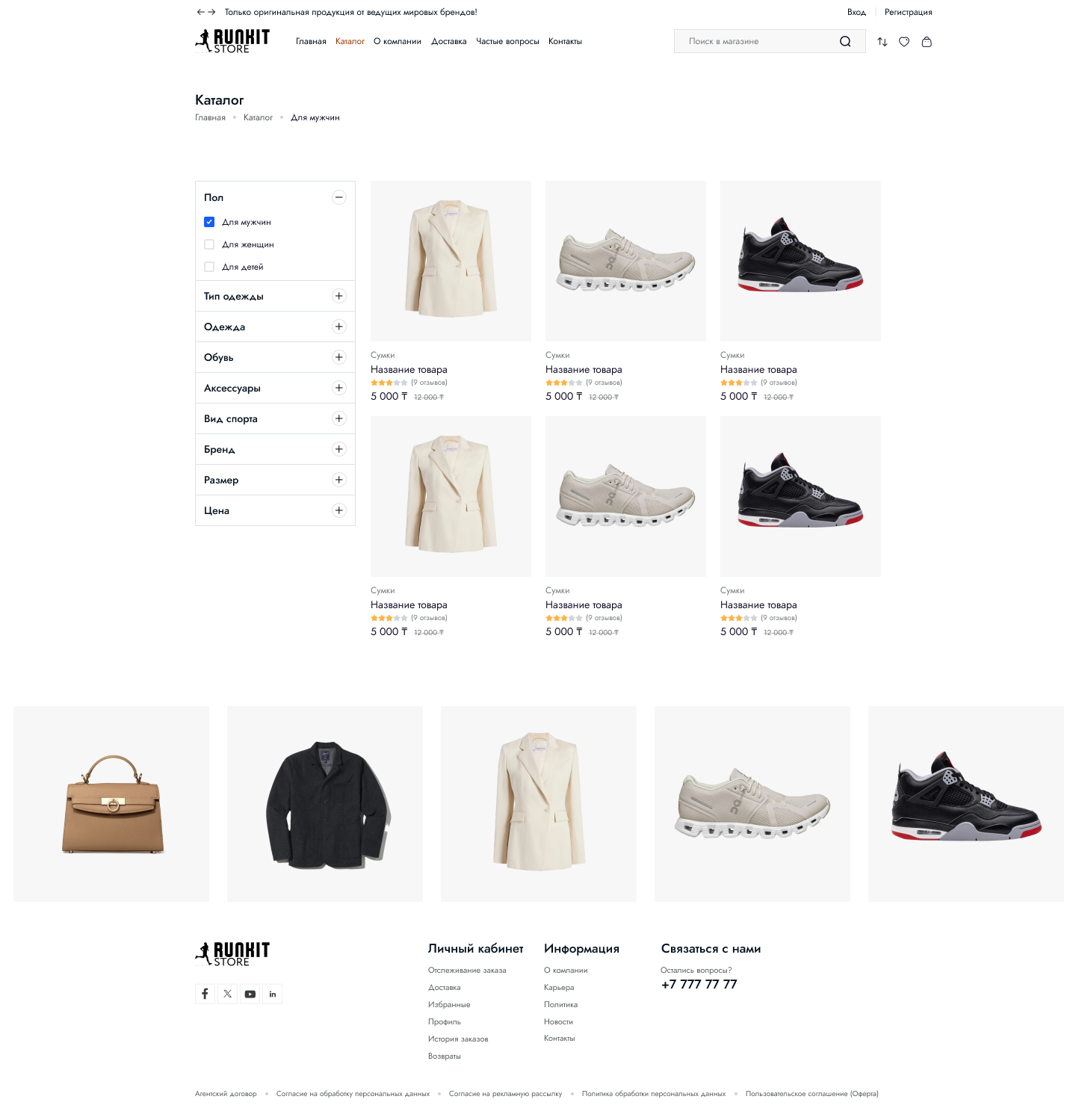
Task: Collapse the Пол filter section
Action: [339, 197]
